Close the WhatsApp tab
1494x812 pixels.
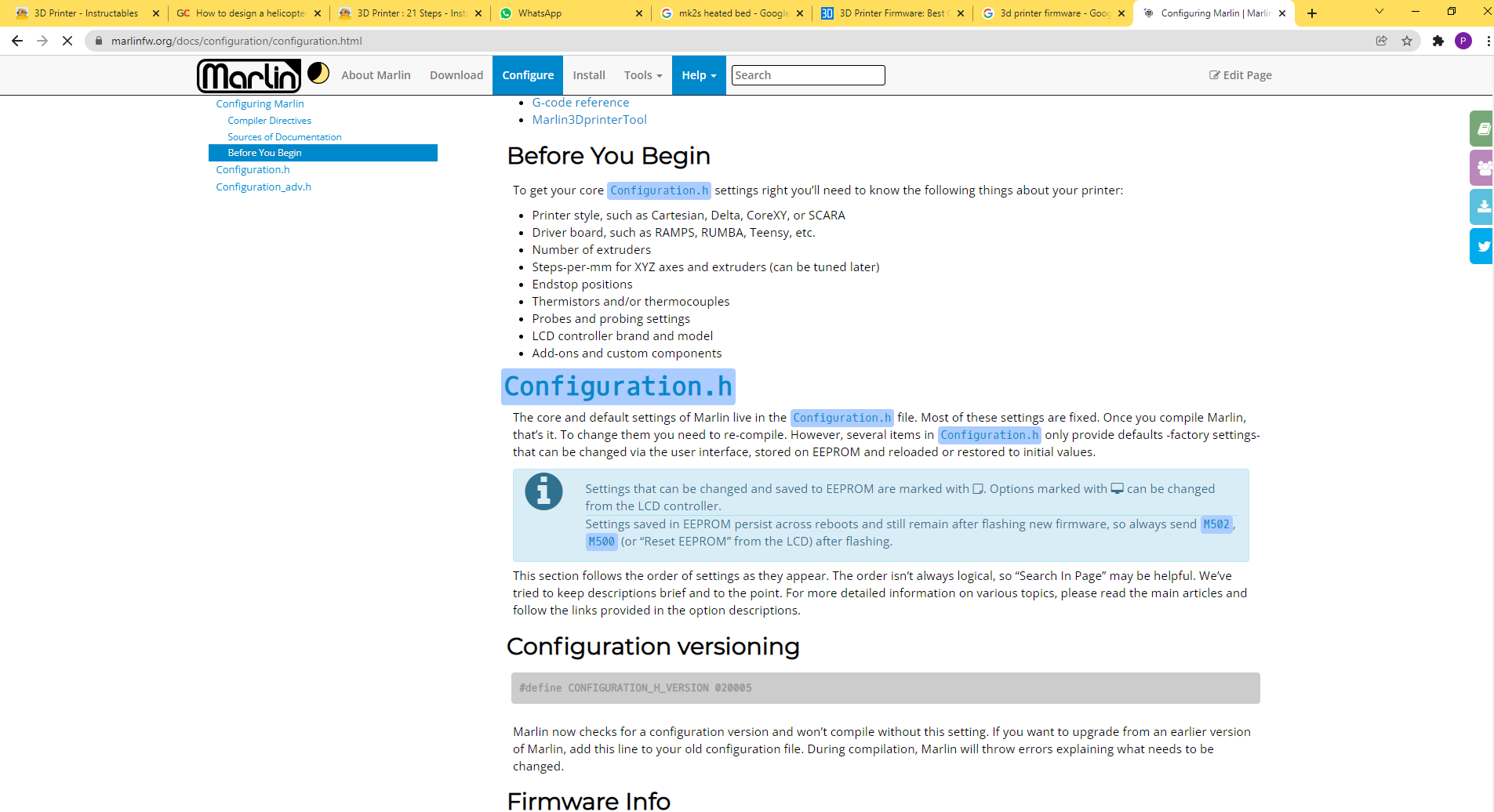point(639,13)
